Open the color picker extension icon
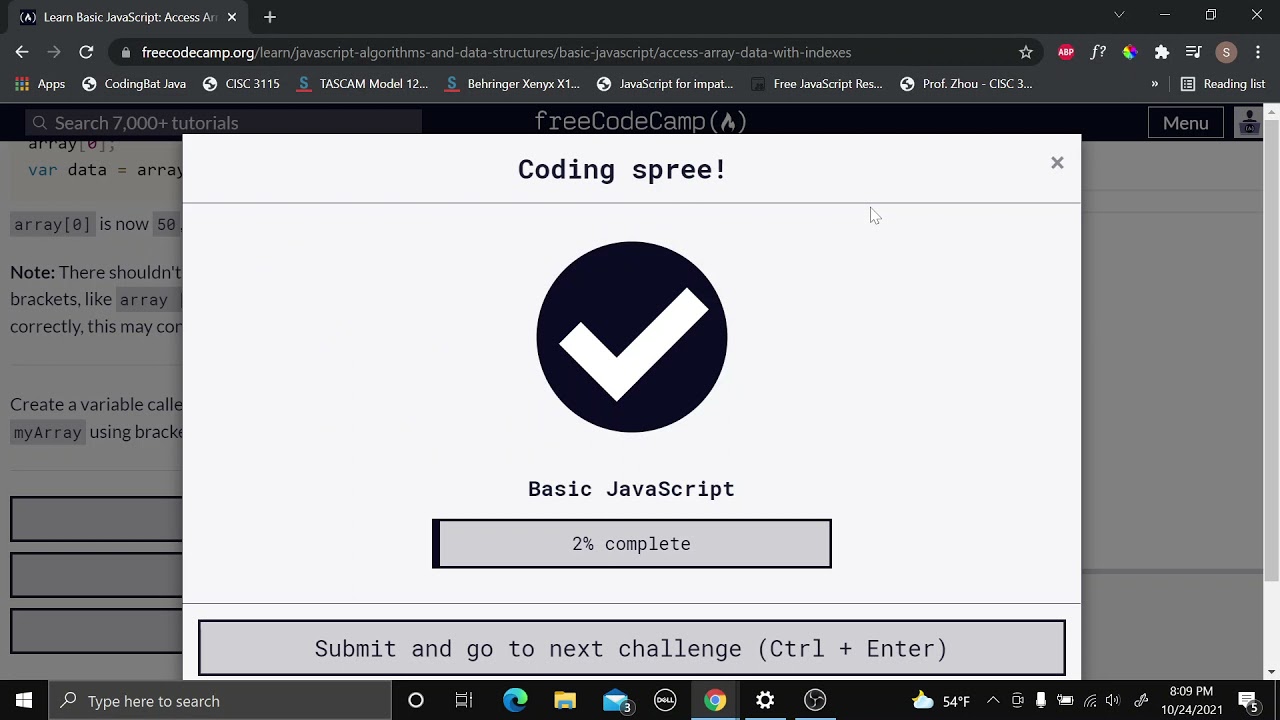Viewport: 1280px width, 720px height. (x=1130, y=52)
